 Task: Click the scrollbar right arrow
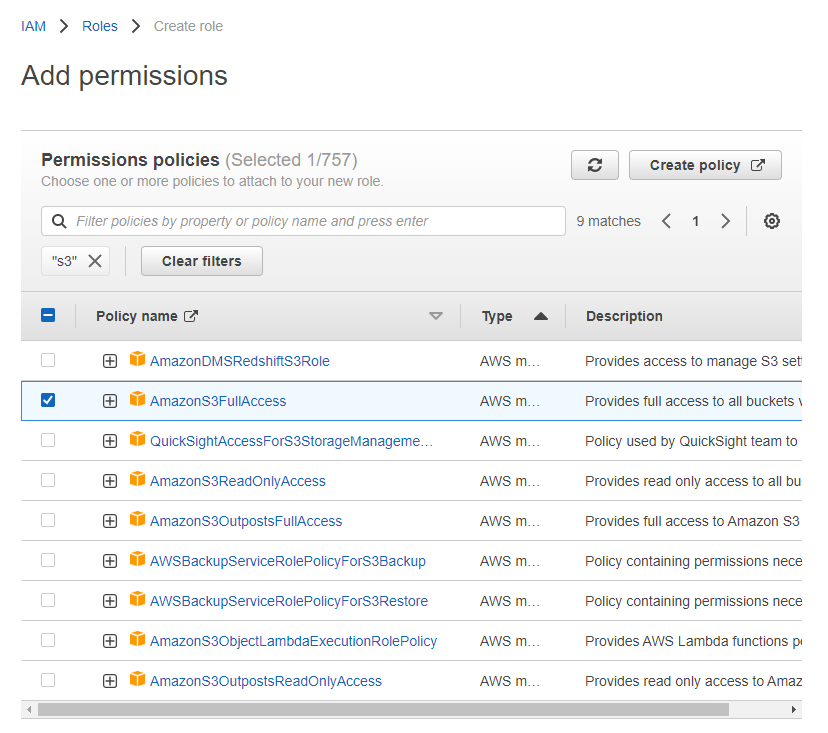pyautogui.click(x=793, y=709)
